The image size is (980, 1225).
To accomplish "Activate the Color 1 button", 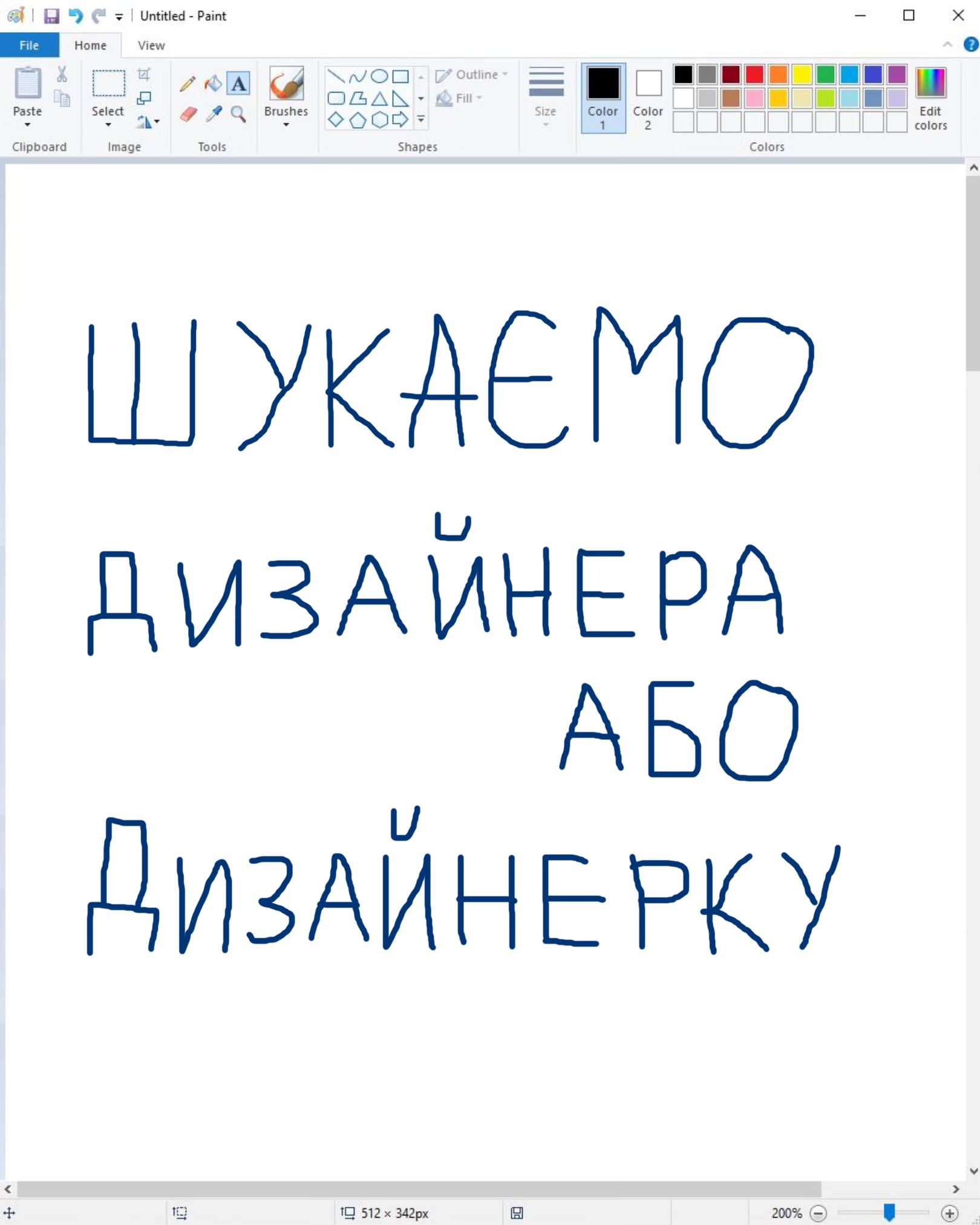I will pos(603,98).
